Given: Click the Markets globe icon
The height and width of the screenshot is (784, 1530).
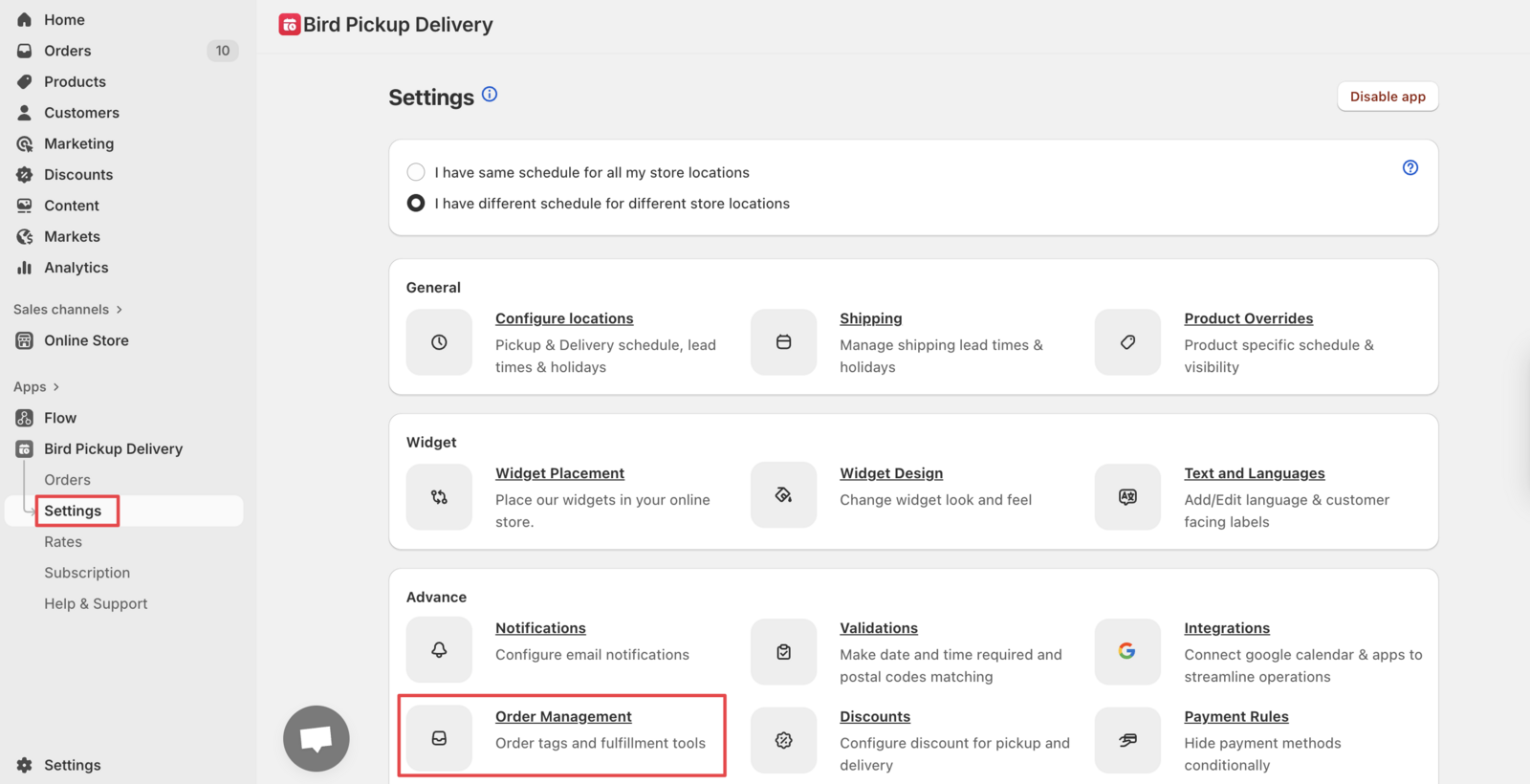Looking at the screenshot, I should click(x=25, y=236).
